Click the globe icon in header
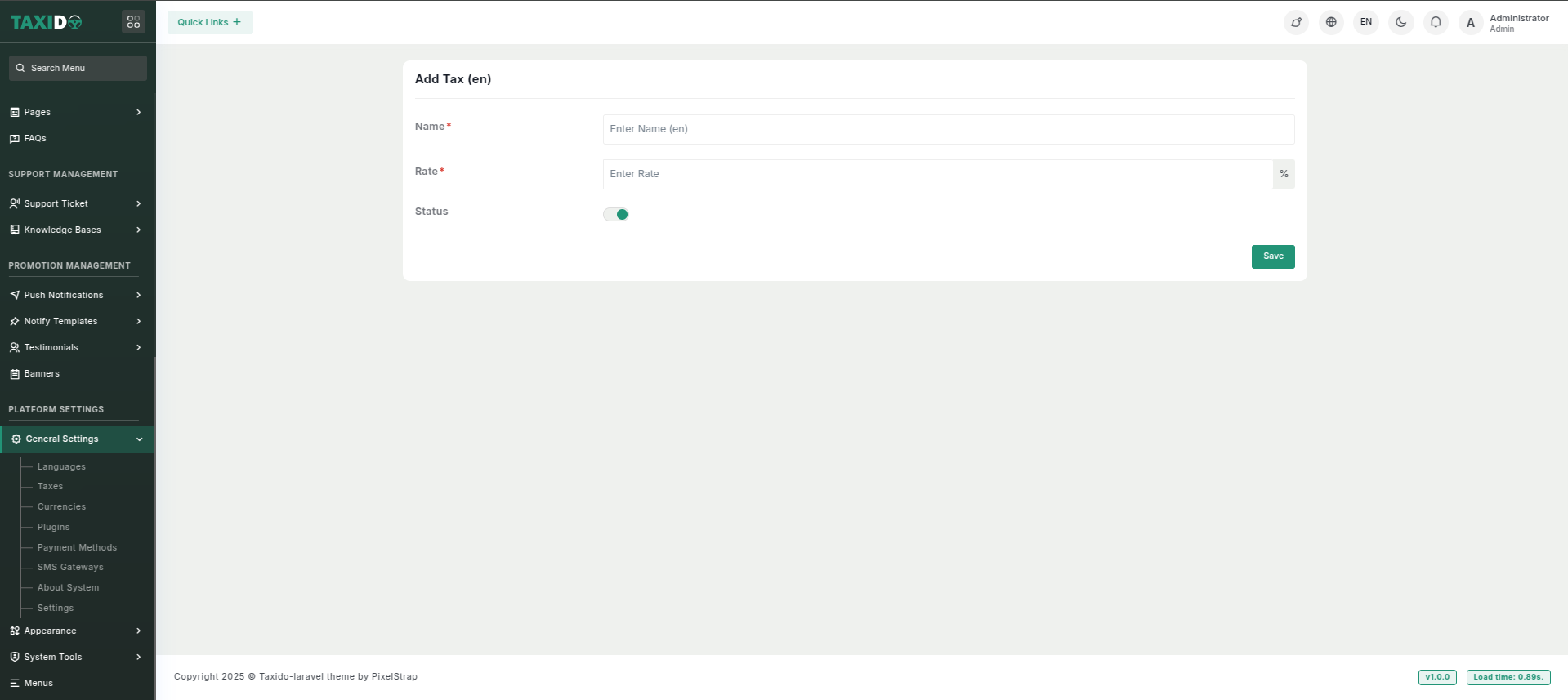Screen dimensions: 1568x700 pos(1331,22)
